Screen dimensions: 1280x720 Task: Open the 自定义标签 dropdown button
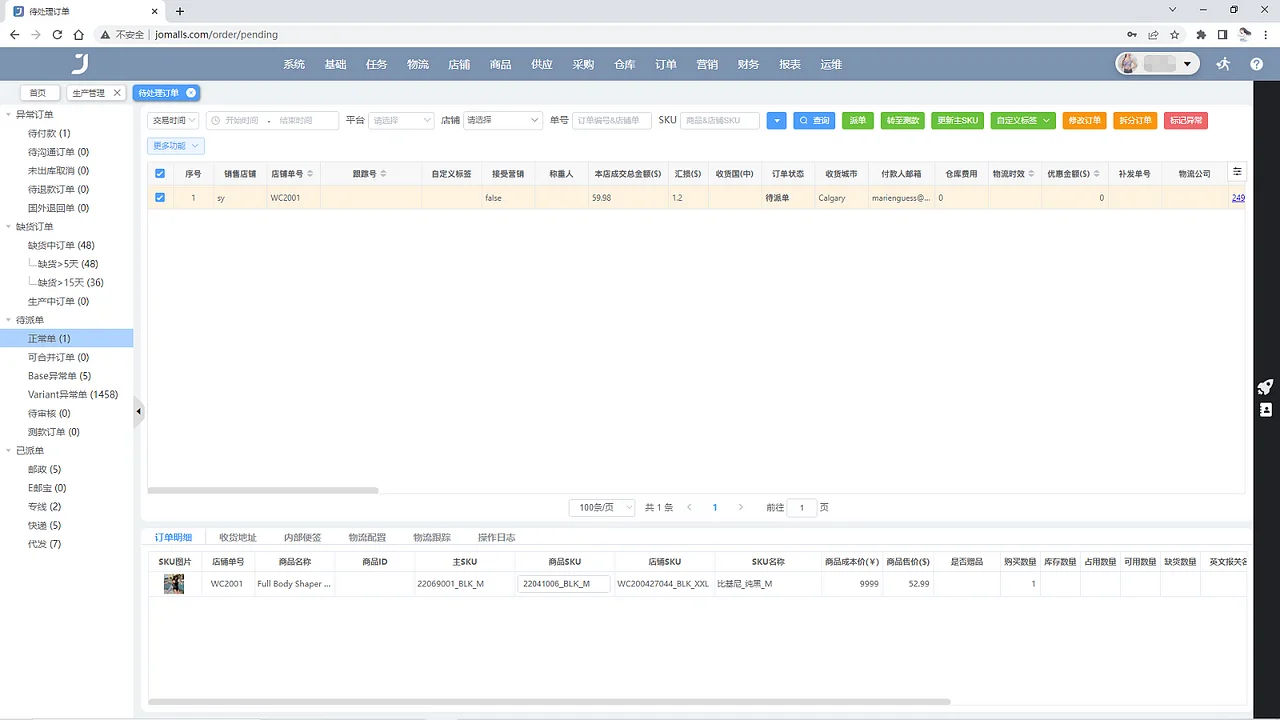pos(1022,120)
